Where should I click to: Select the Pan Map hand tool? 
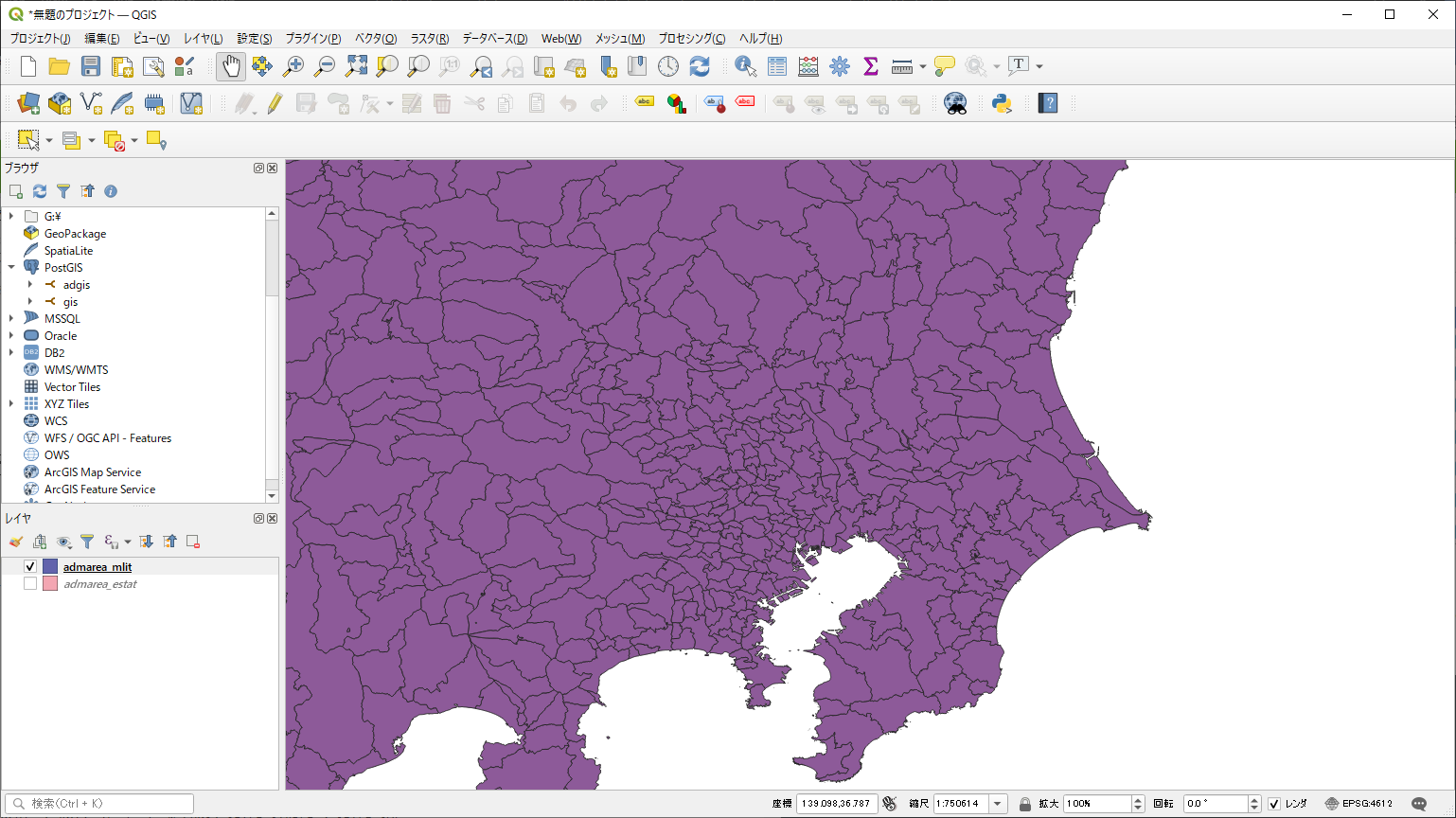(231, 66)
